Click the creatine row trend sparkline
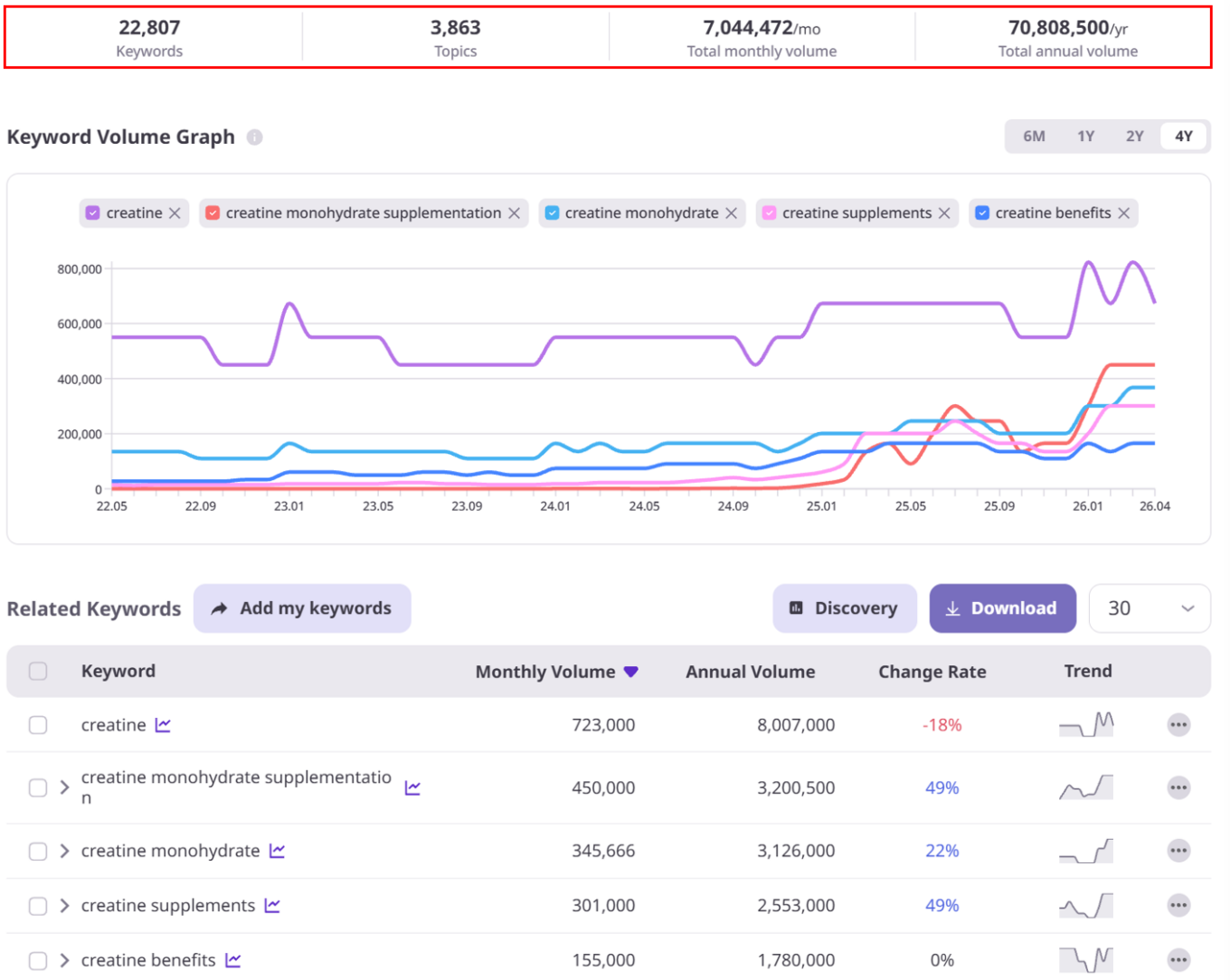Image resolution: width=1230 pixels, height=980 pixels. (1086, 724)
